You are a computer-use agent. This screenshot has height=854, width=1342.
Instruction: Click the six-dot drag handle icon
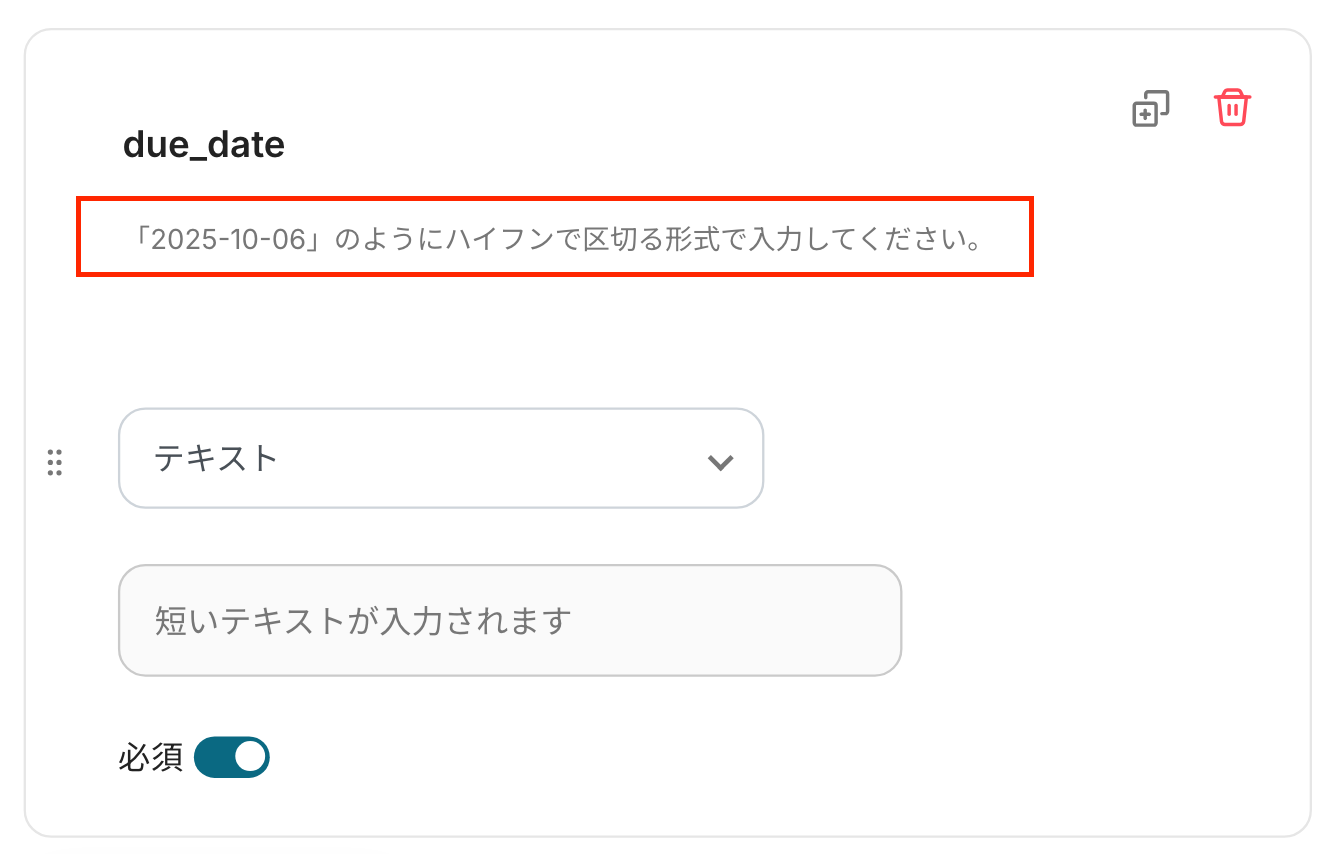tap(55, 463)
